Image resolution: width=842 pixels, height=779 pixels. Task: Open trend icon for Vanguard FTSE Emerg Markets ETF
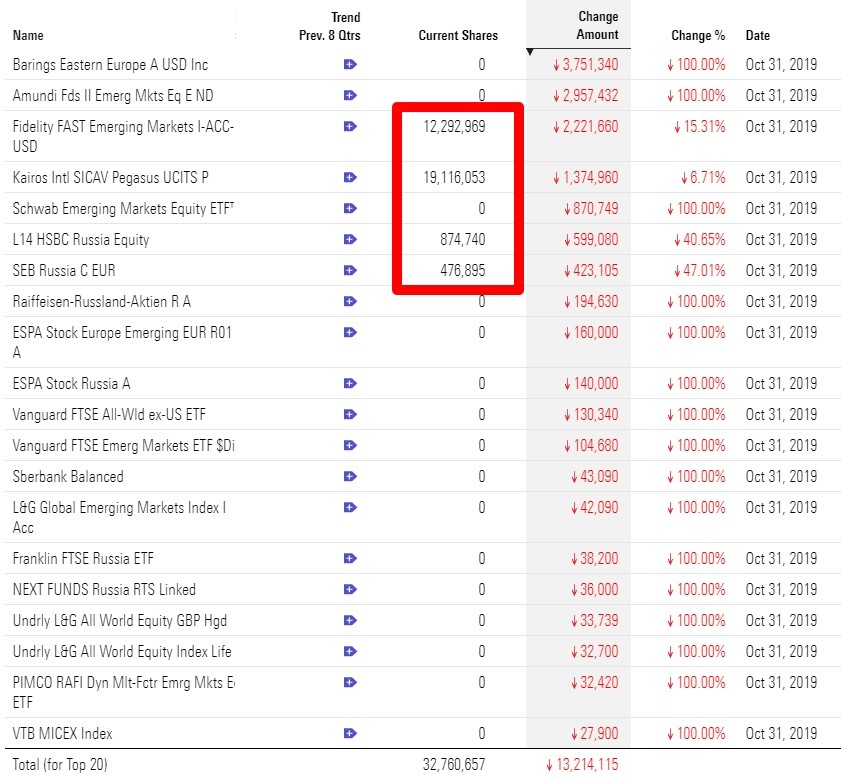[x=350, y=446]
